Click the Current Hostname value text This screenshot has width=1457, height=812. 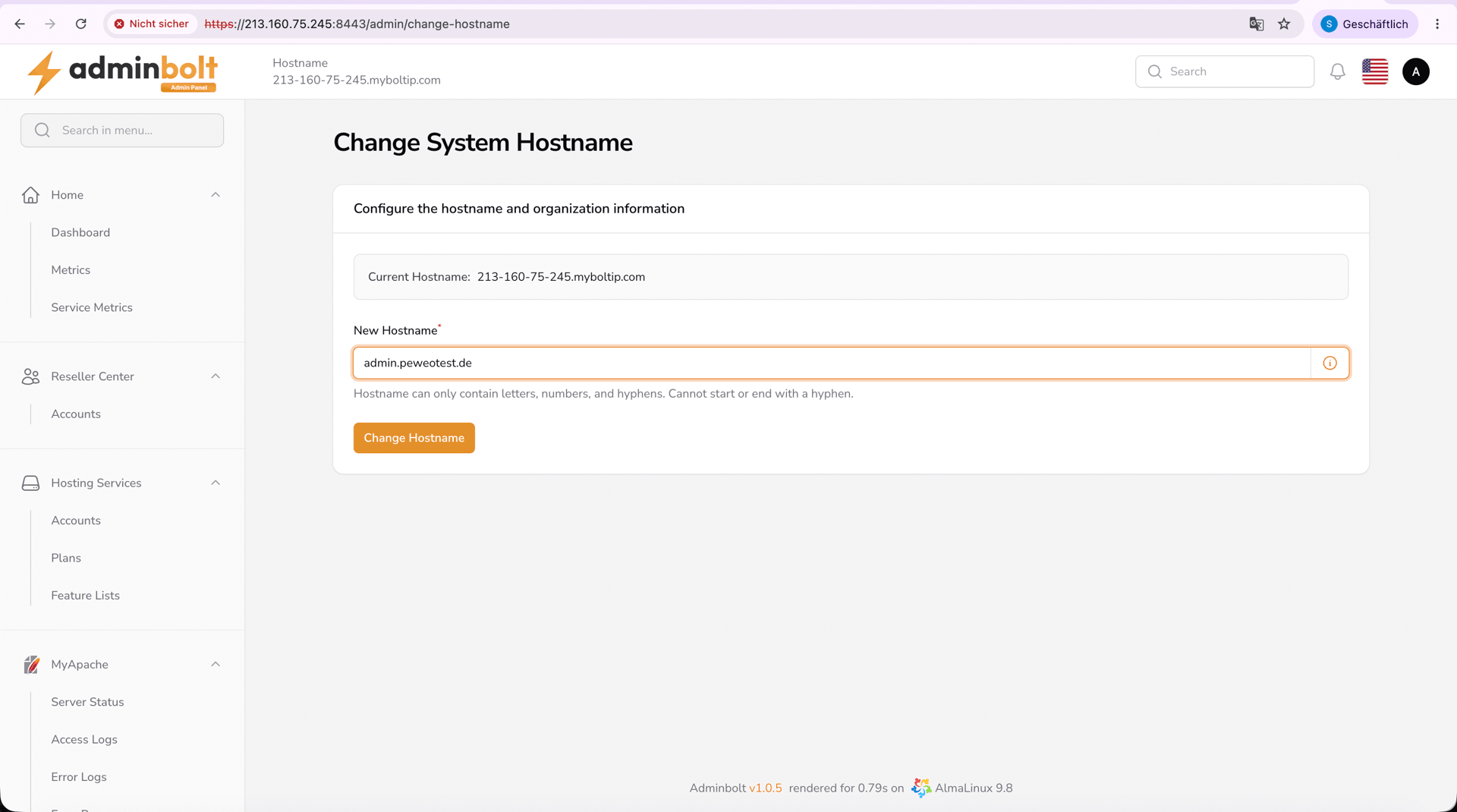coord(561,277)
